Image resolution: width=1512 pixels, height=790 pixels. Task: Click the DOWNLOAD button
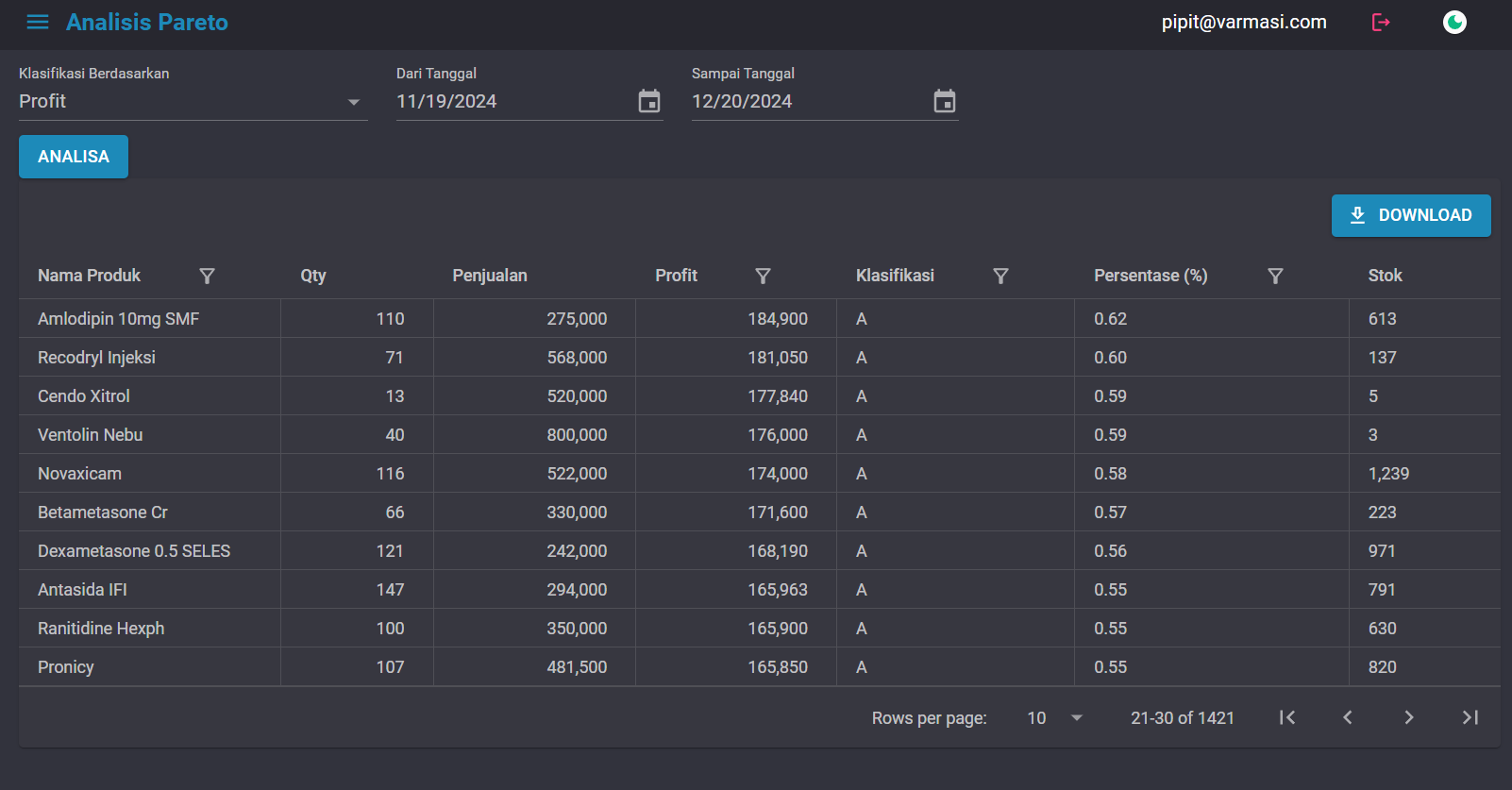pos(1411,215)
